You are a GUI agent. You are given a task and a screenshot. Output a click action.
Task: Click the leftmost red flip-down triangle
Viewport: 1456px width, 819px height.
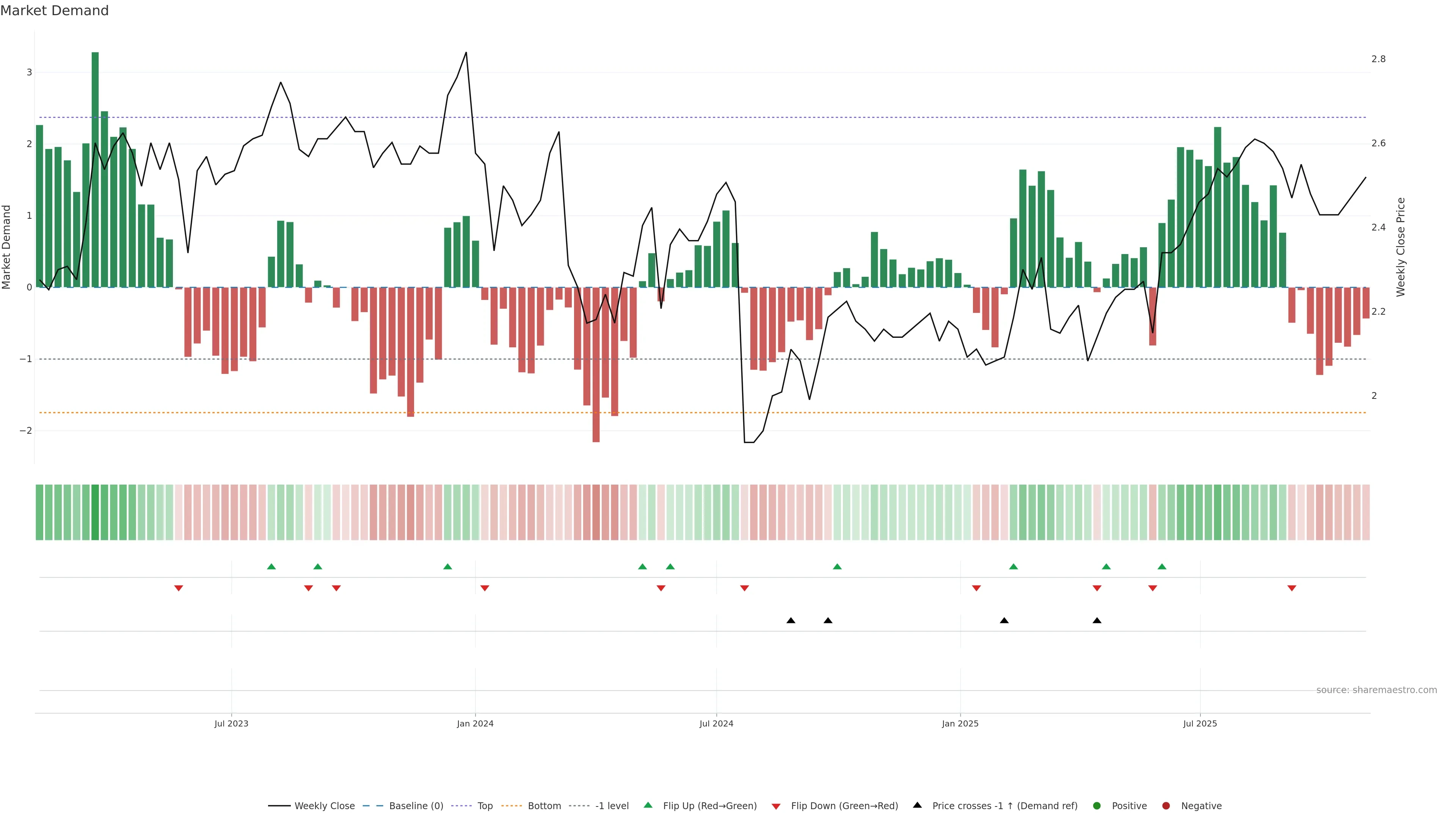[179, 588]
